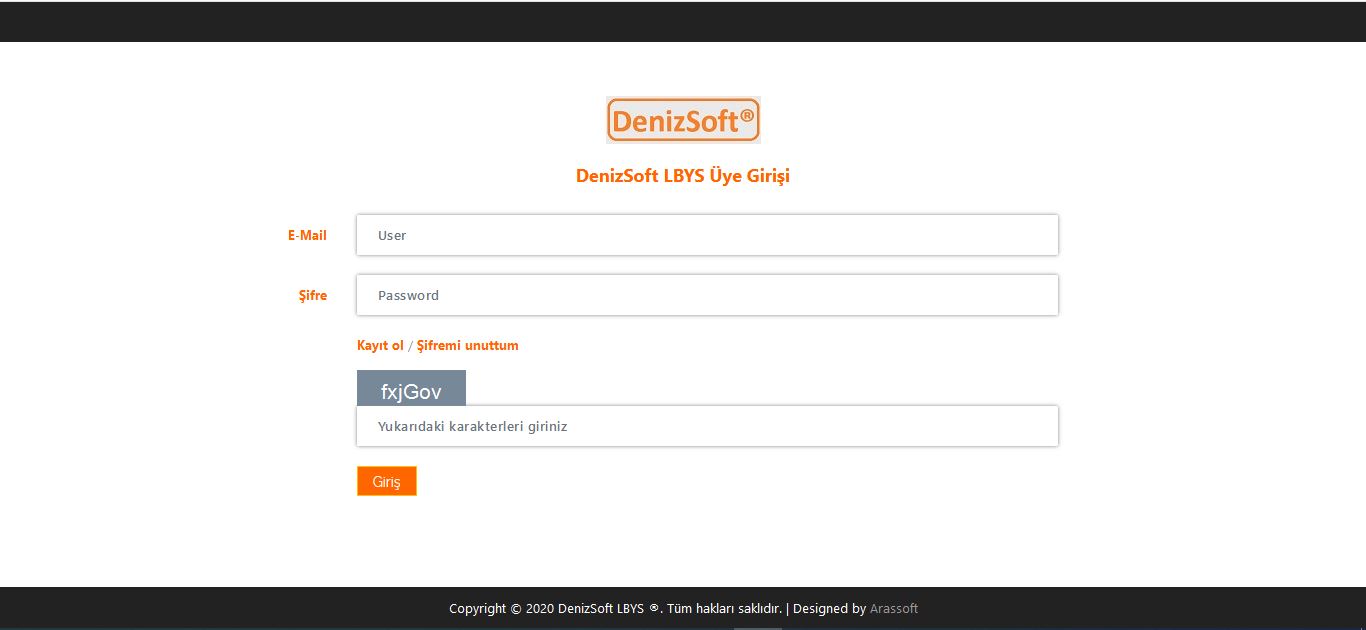Click the Şifre field label
Viewport: 1366px width, 630px height.
point(313,296)
